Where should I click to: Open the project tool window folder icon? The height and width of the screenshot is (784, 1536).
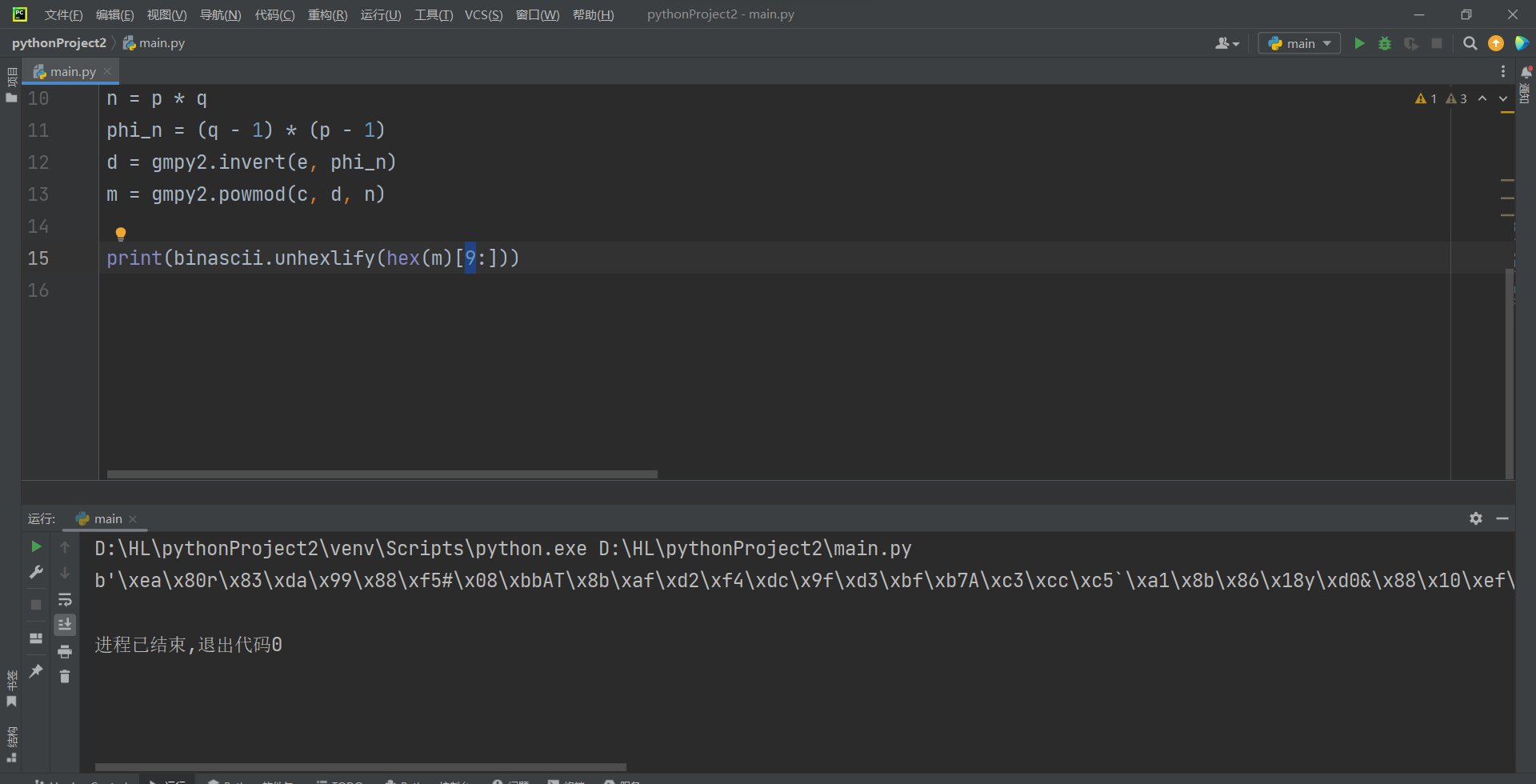coord(11,98)
